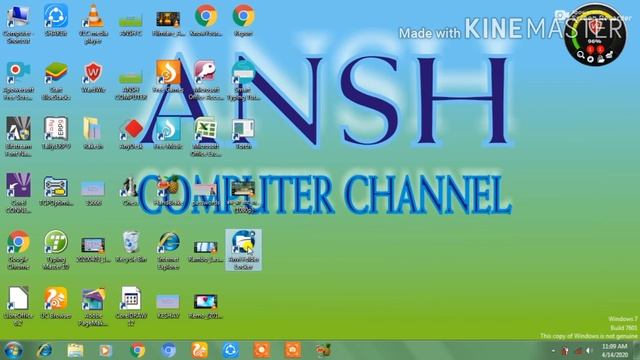Select the orange flame icon above the blue one
This screenshot has width=640, height=360.
(x=168, y=76)
